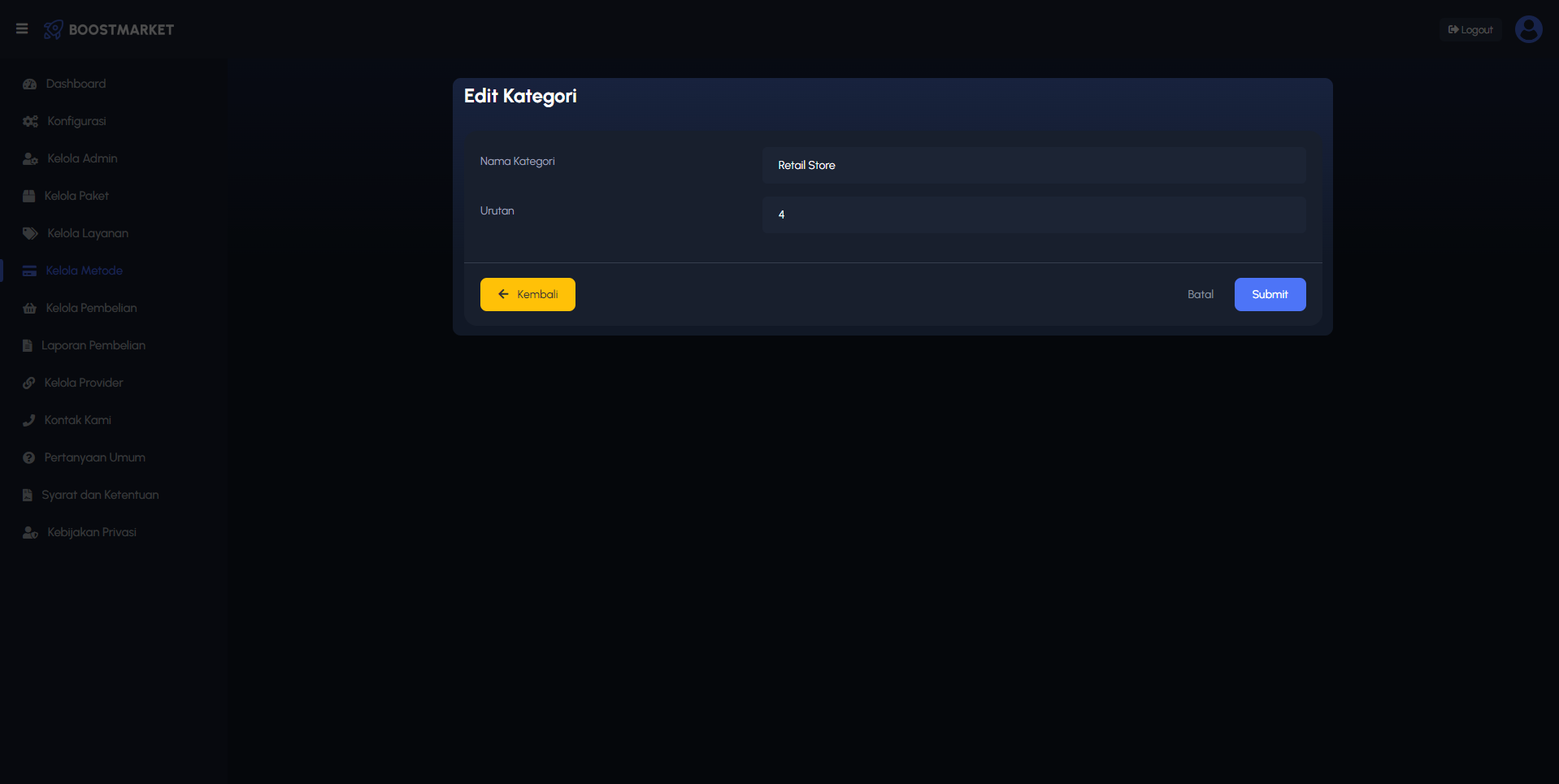Screen dimensions: 1559x784
Task: Click the Edit Kategori heading
Action: [x=520, y=97]
